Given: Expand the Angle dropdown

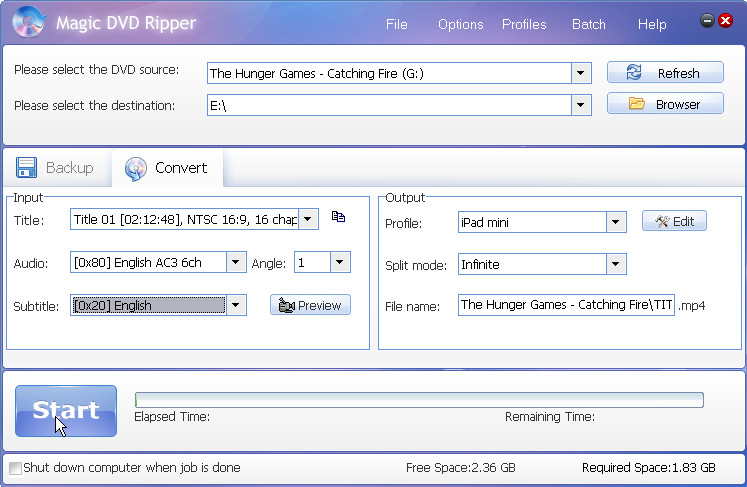Looking at the screenshot, I should pos(340,262).
